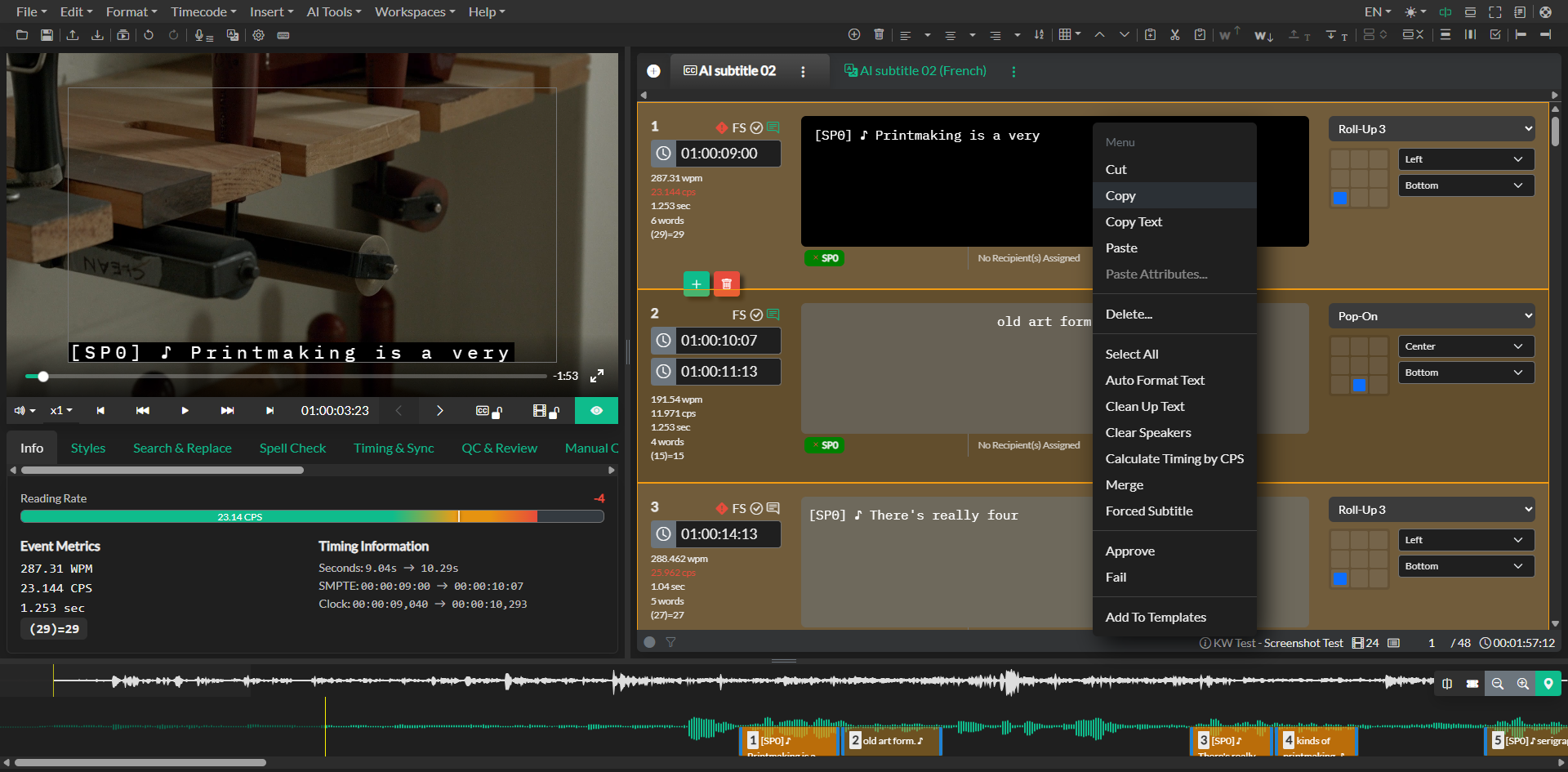Click the sort events icon in the toolbar
Image resolution: width=1568 pixels, height=772 pixels.
(1039, 35)
